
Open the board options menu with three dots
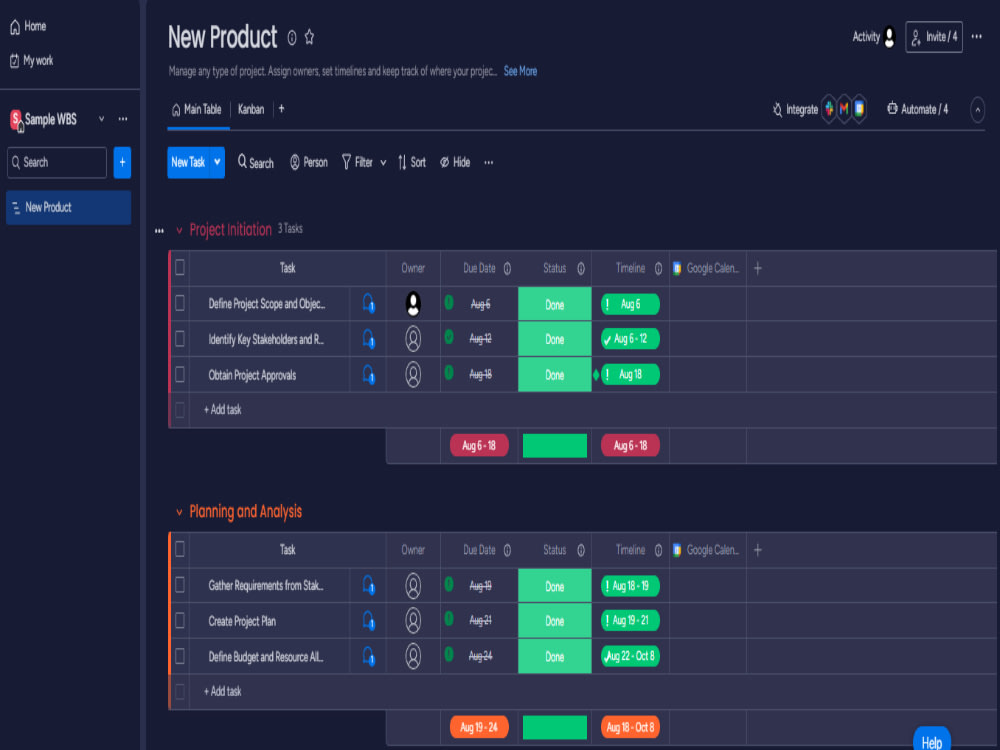coord(977,36)
